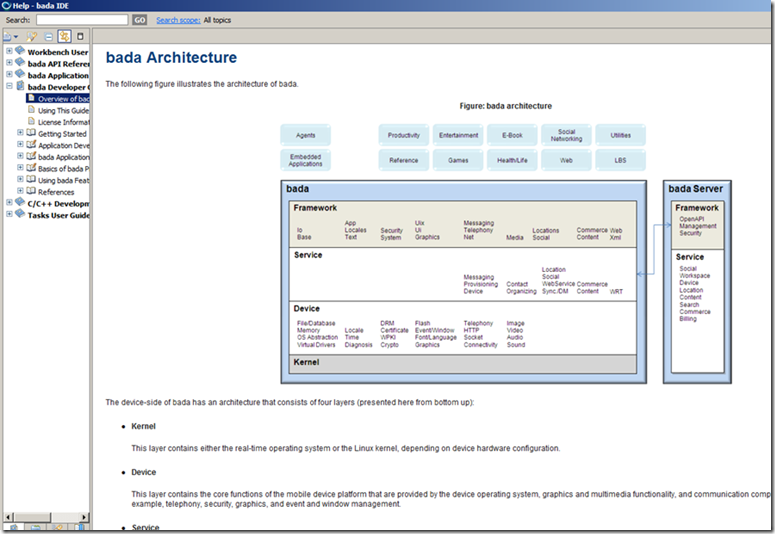The width and height of the screenshot is (775, 534).
Task: Open Overview of bada topic
Action: click(63, 99)
